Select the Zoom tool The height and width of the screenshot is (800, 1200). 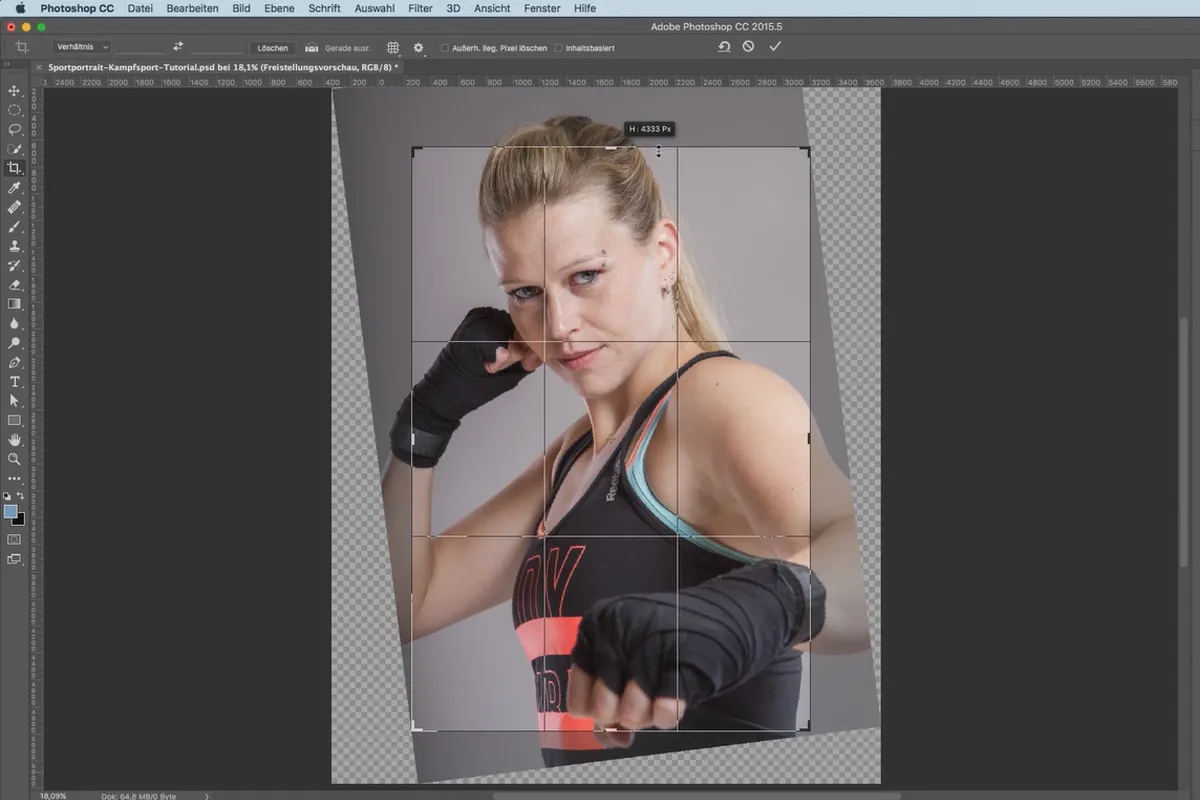pos(14,459)
